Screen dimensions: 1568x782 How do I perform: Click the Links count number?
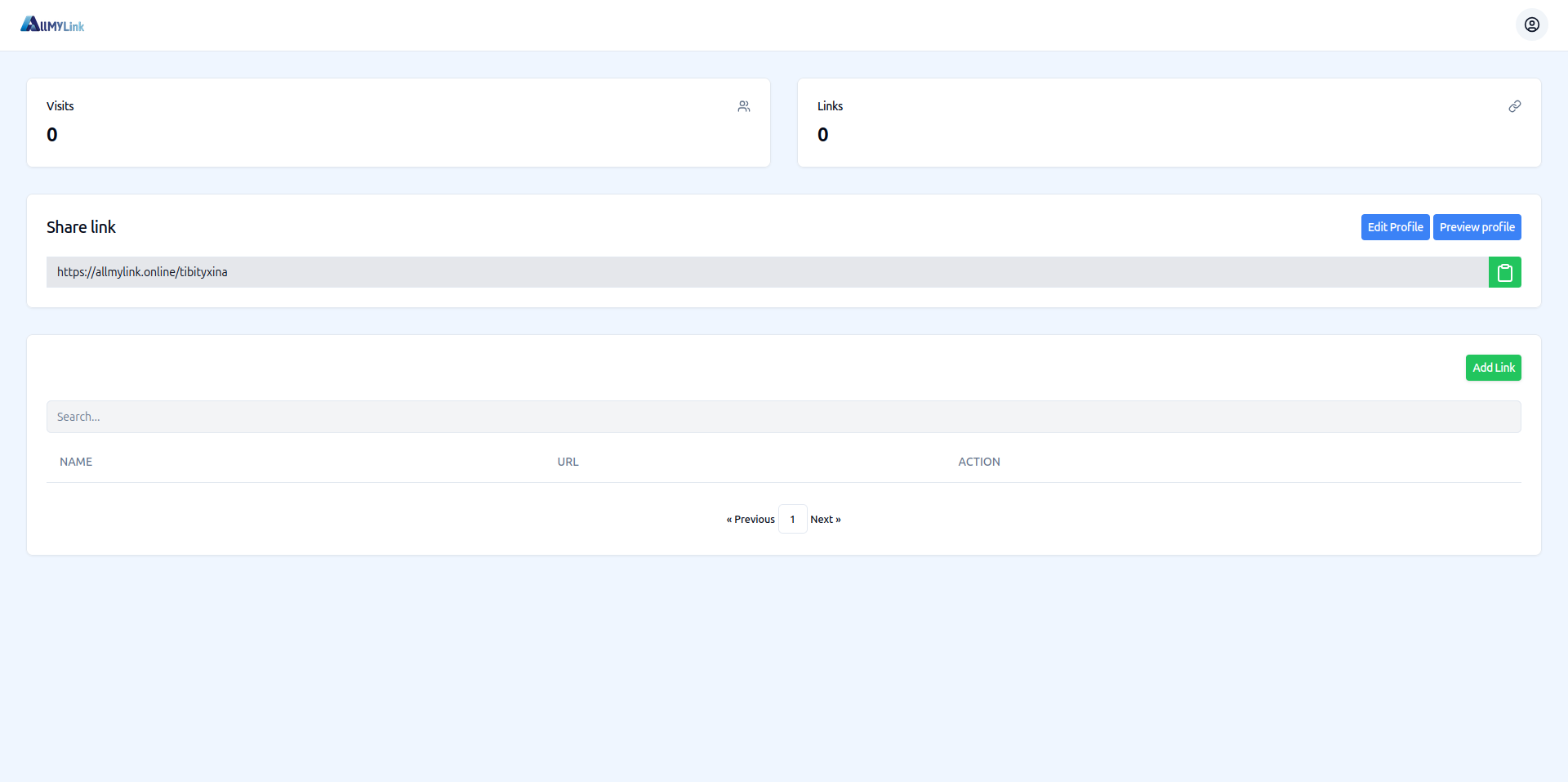pos(822,135)
